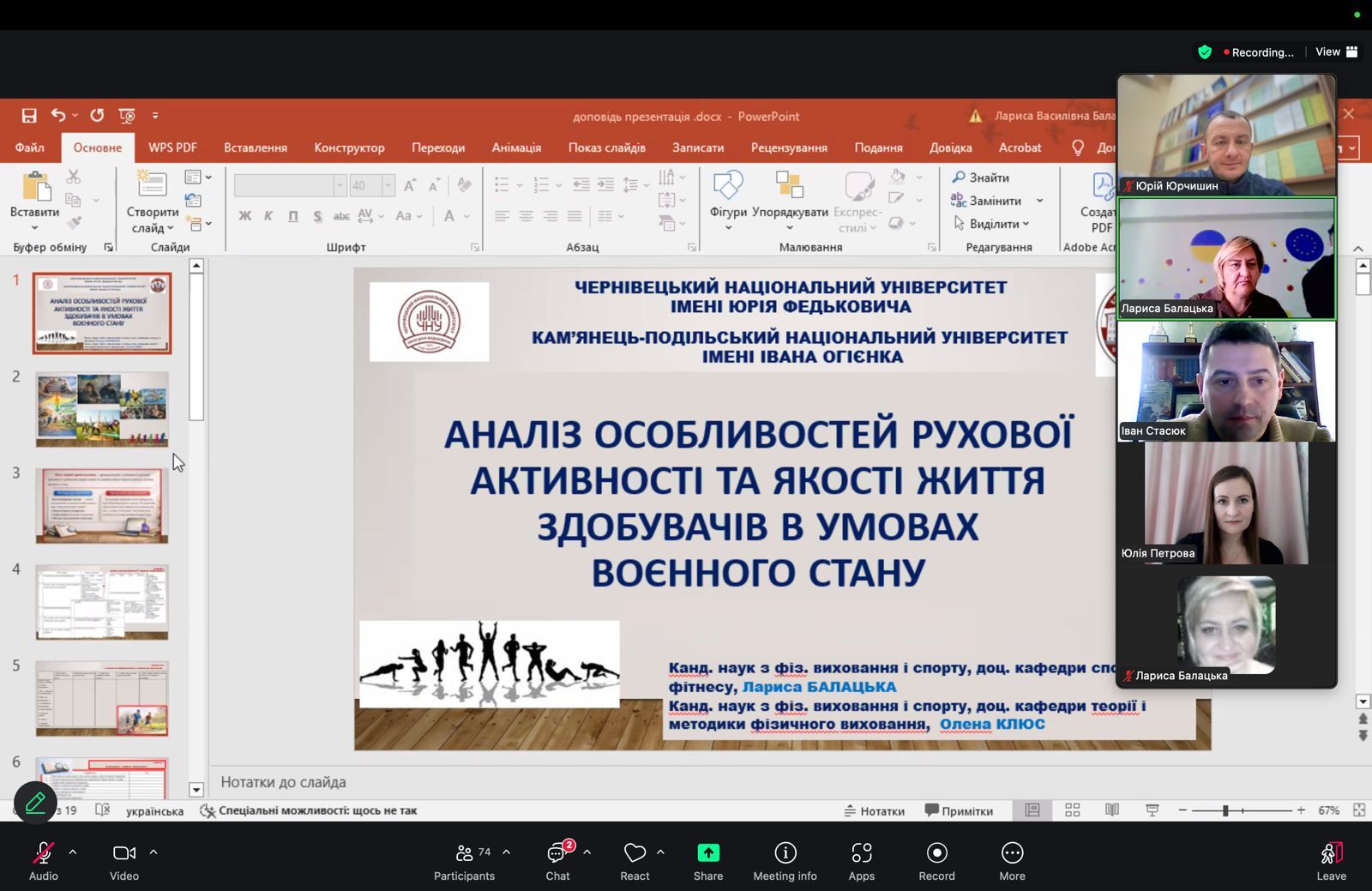Screen dimensions: 1372x891
Task: Click the Undo arrow in PowerPoint title bar
Action: [x=57, y=115]
